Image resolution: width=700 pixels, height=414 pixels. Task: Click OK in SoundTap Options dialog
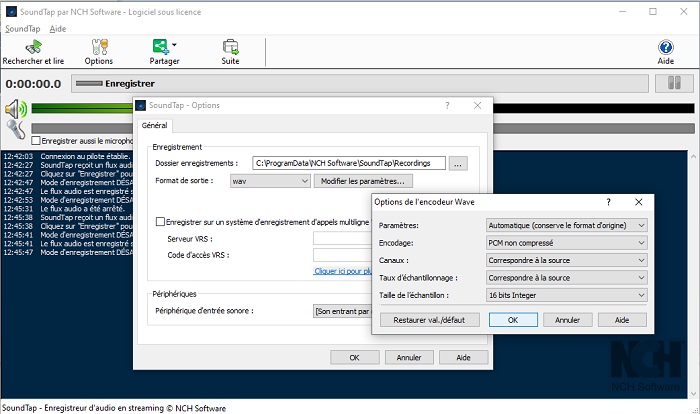pos(354,357)
